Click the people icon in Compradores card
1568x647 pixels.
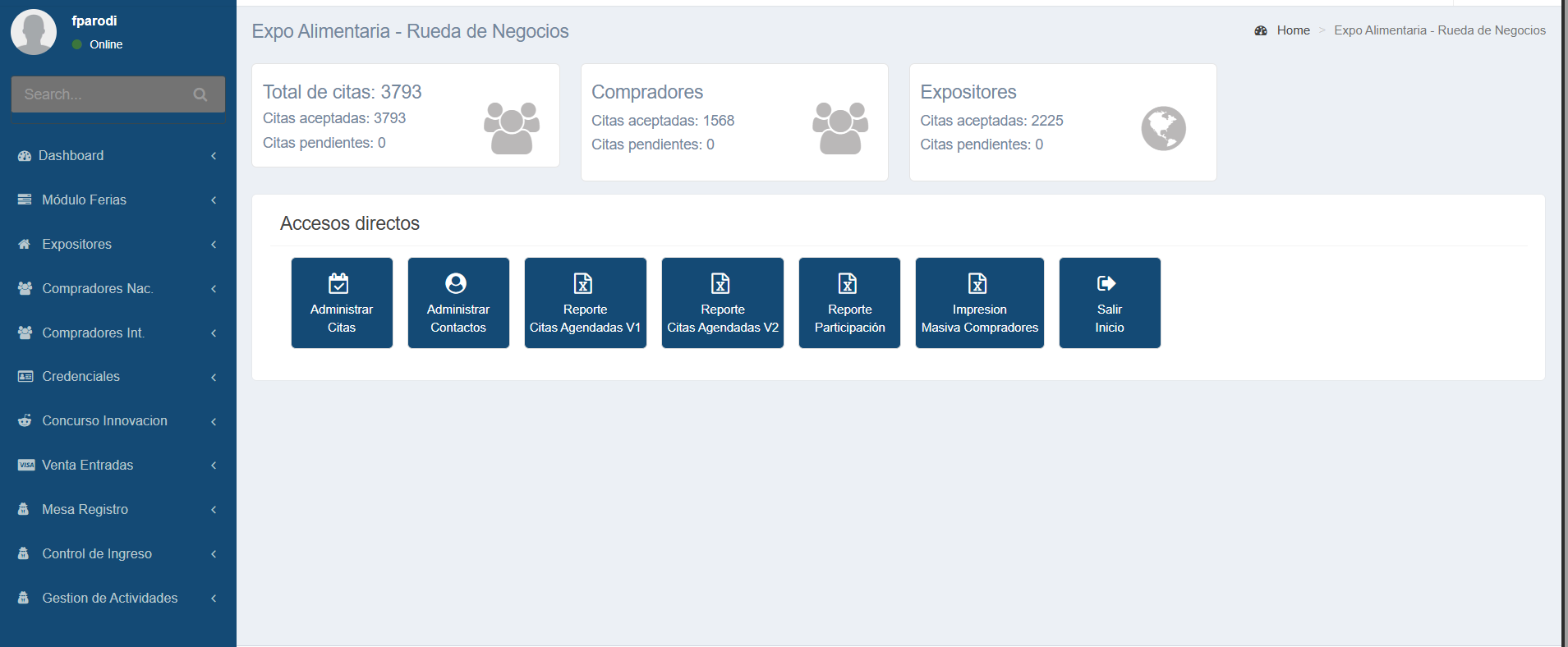tap(839, 128)
